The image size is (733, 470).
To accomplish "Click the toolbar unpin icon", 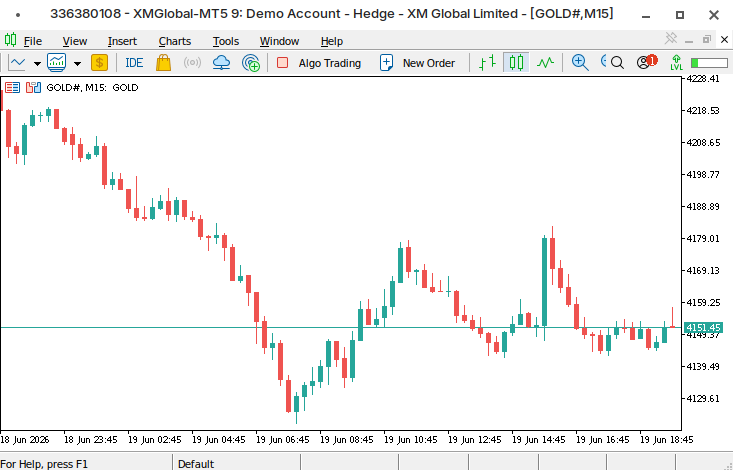I will [671, 38].
